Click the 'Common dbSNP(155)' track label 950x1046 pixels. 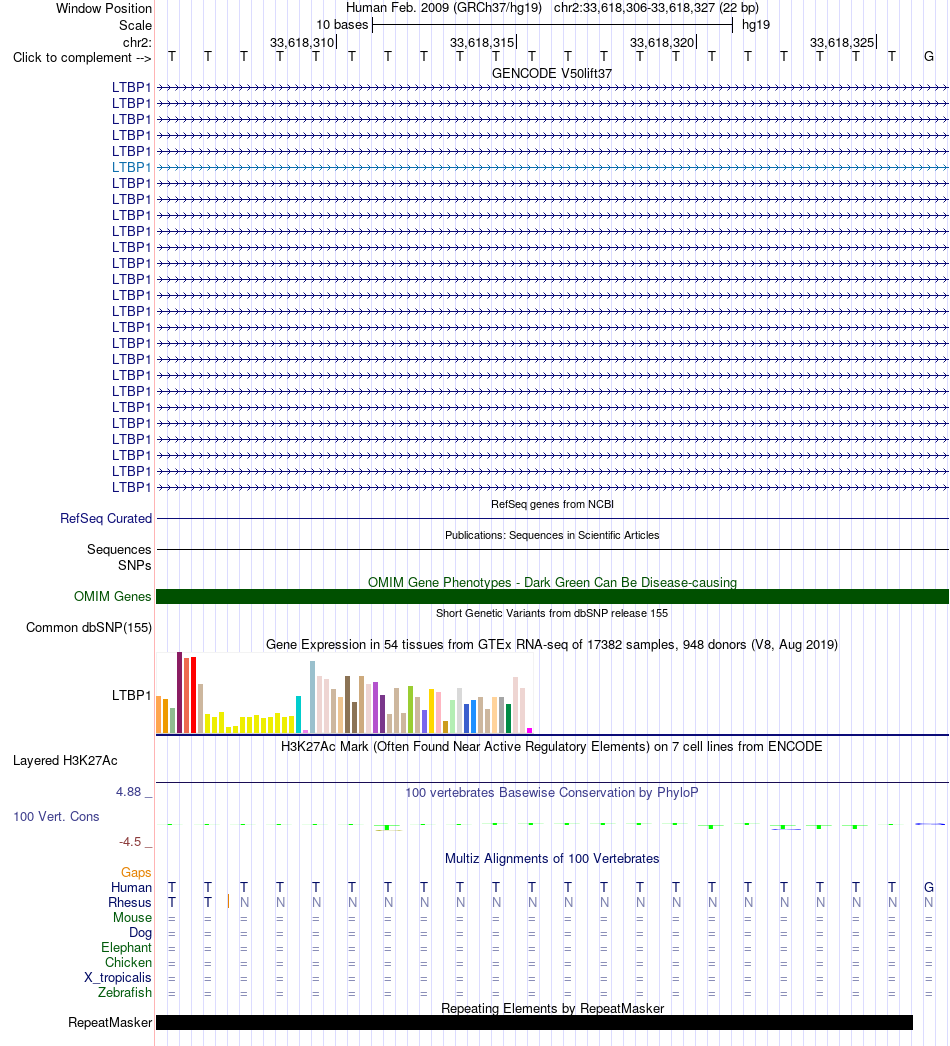(x=89, y=628)
